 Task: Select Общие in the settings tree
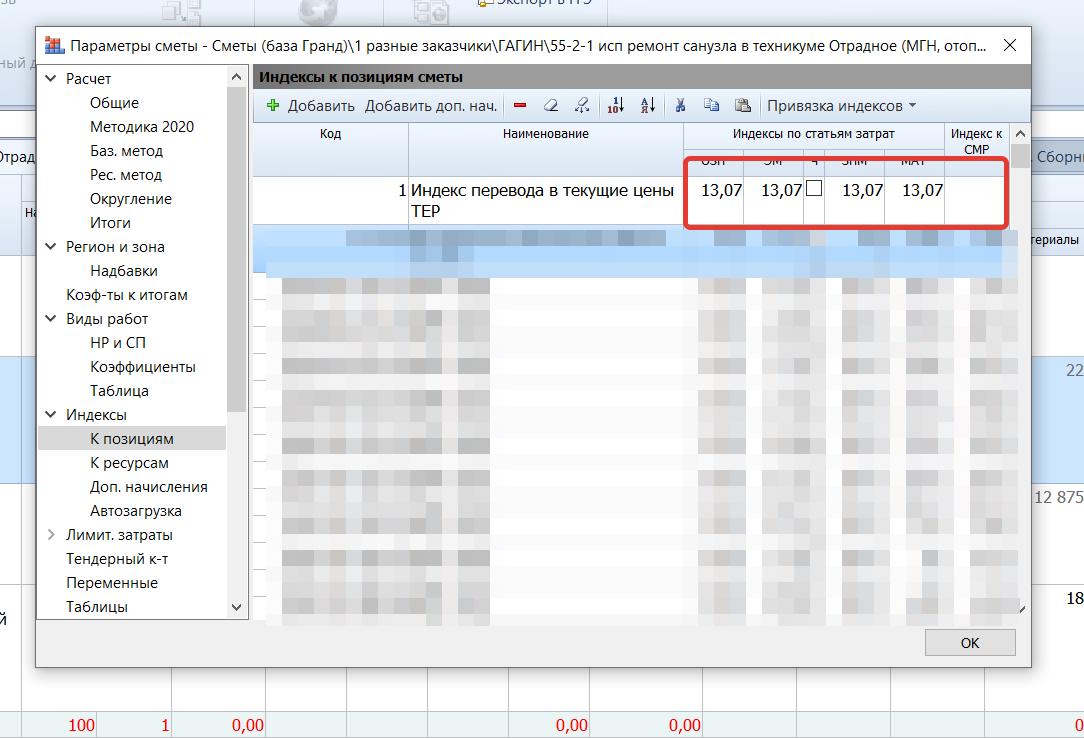pyautogui.click(x=114, y=103)
